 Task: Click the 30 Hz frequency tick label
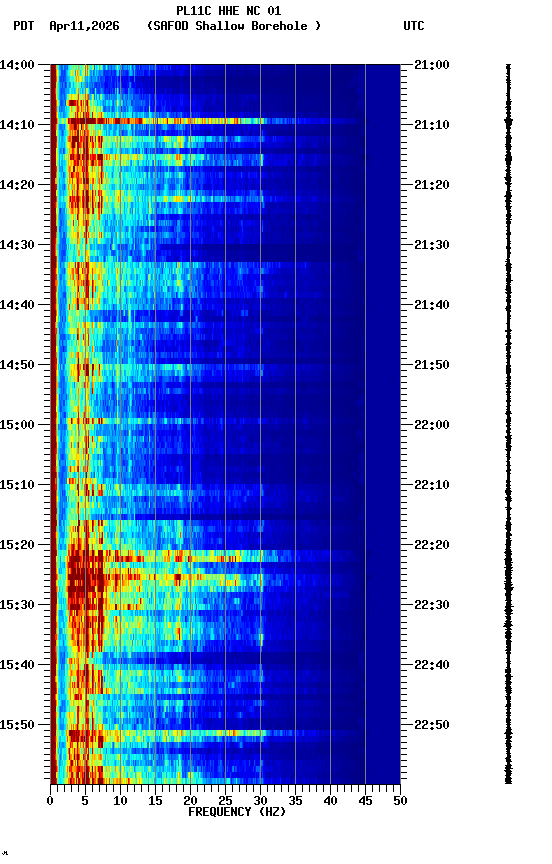260,801
